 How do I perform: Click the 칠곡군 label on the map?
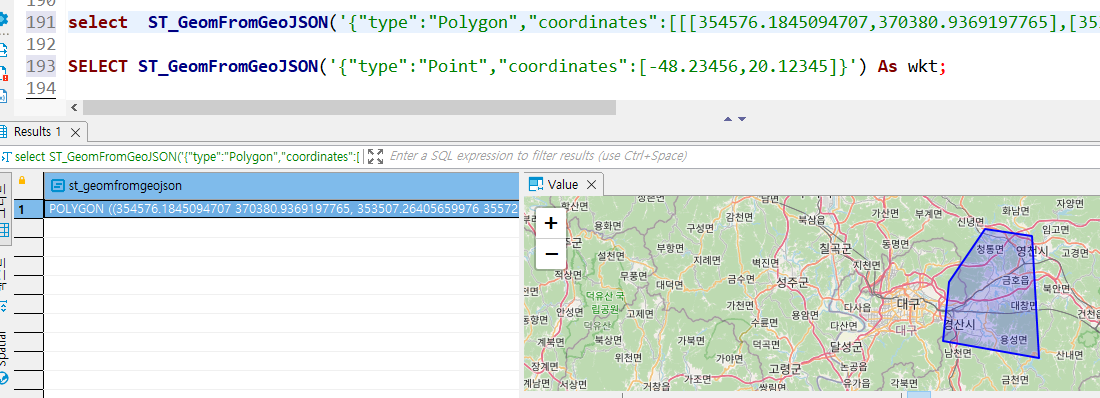835,248
